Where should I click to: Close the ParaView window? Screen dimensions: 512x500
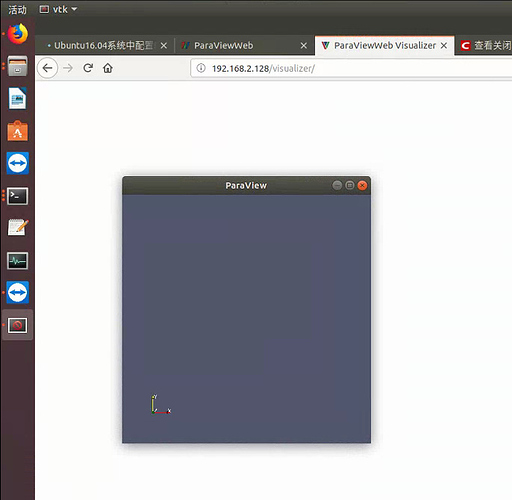click(x=362, y=185)
